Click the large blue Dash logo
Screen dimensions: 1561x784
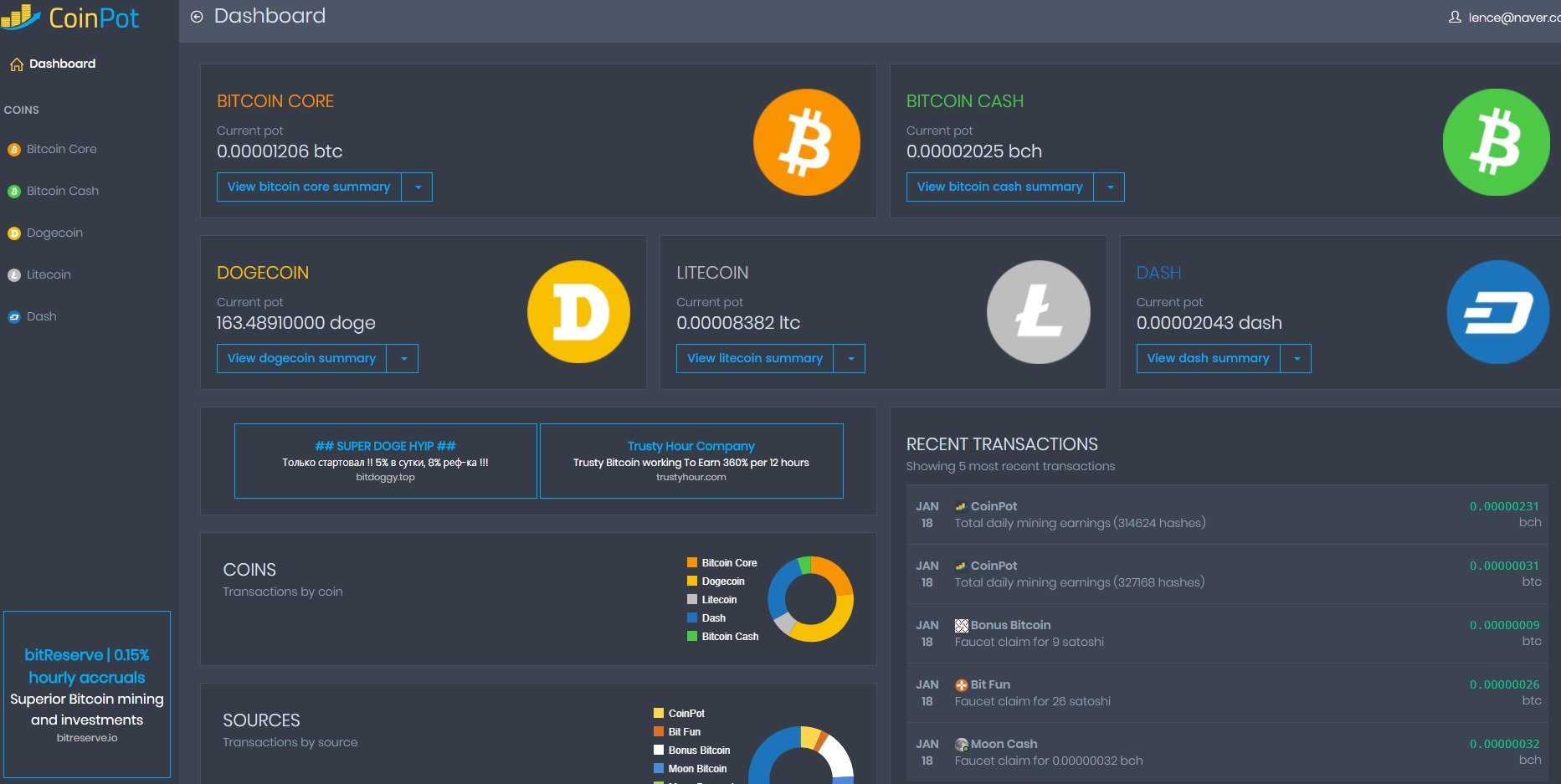1498,312
